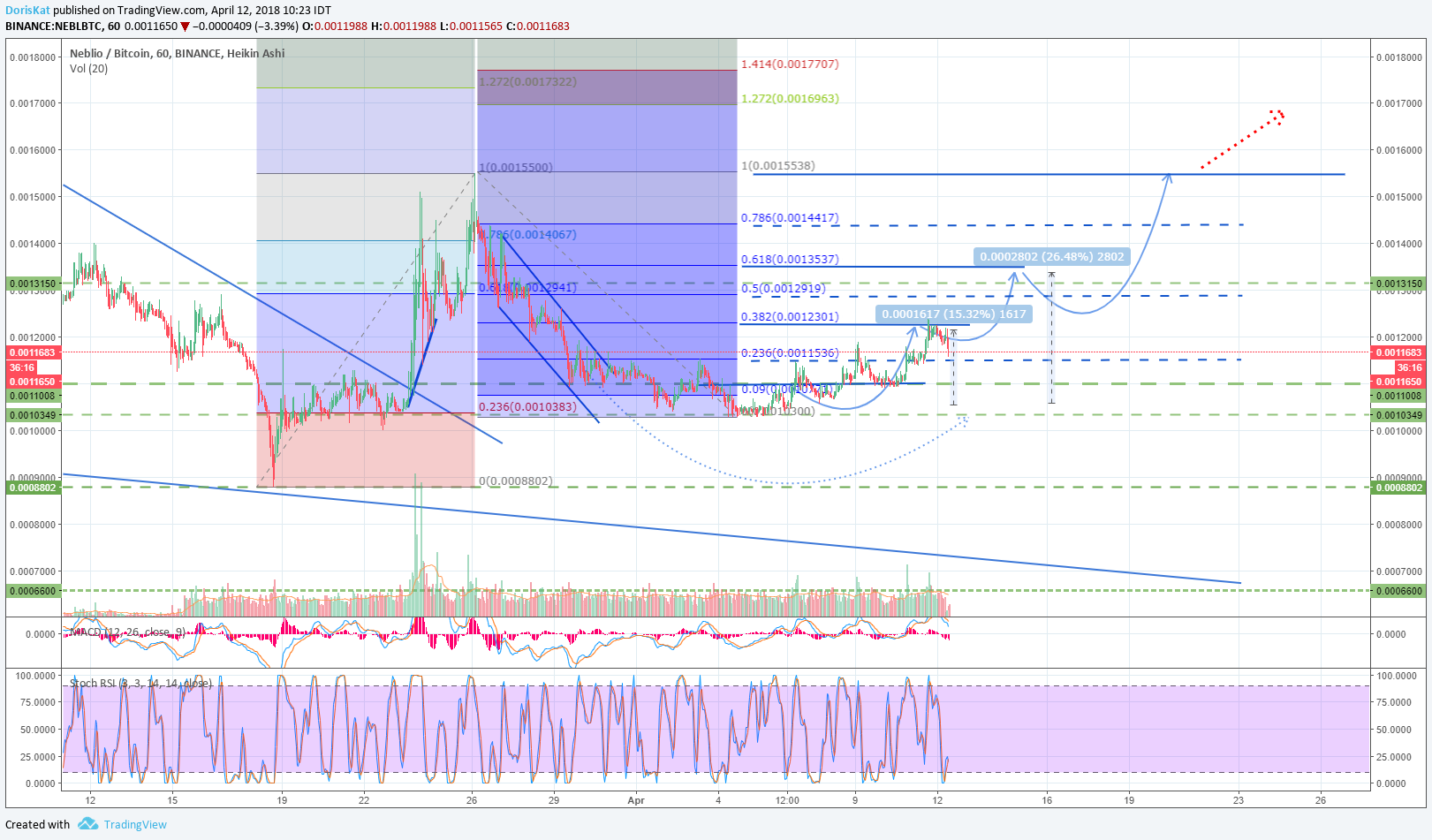This screenshot has height=840, width=1432.
Task: Click the red dotted projection arrow head
Action: pos(1277,116)
